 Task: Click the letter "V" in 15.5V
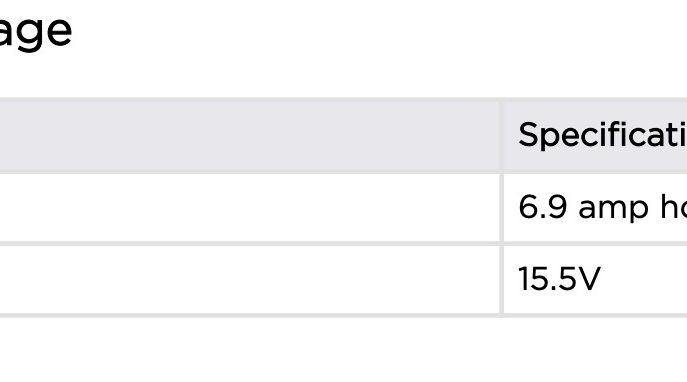click(x=588, y=279)
